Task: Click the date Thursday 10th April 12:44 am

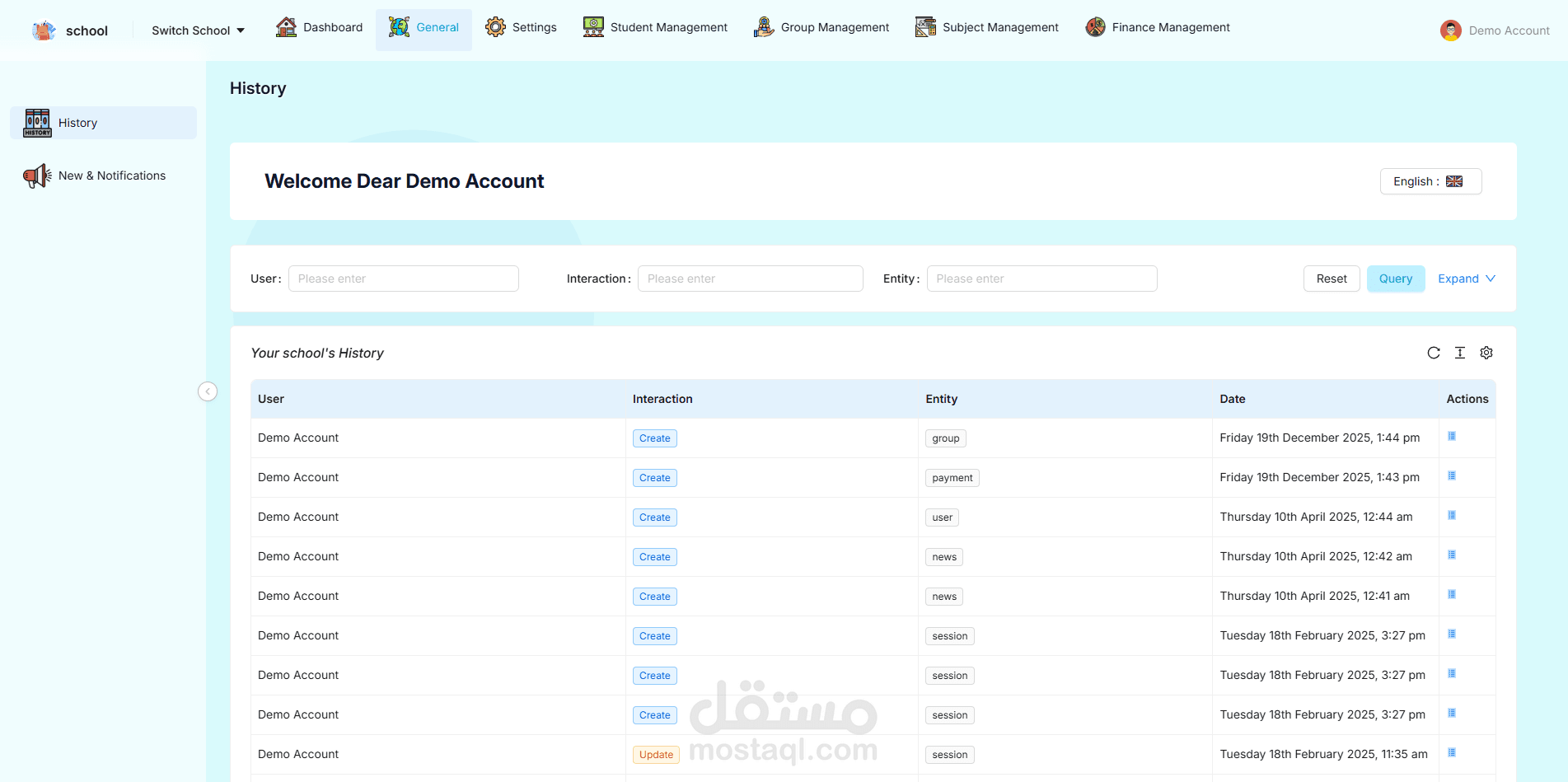Action: point(1316,517)
